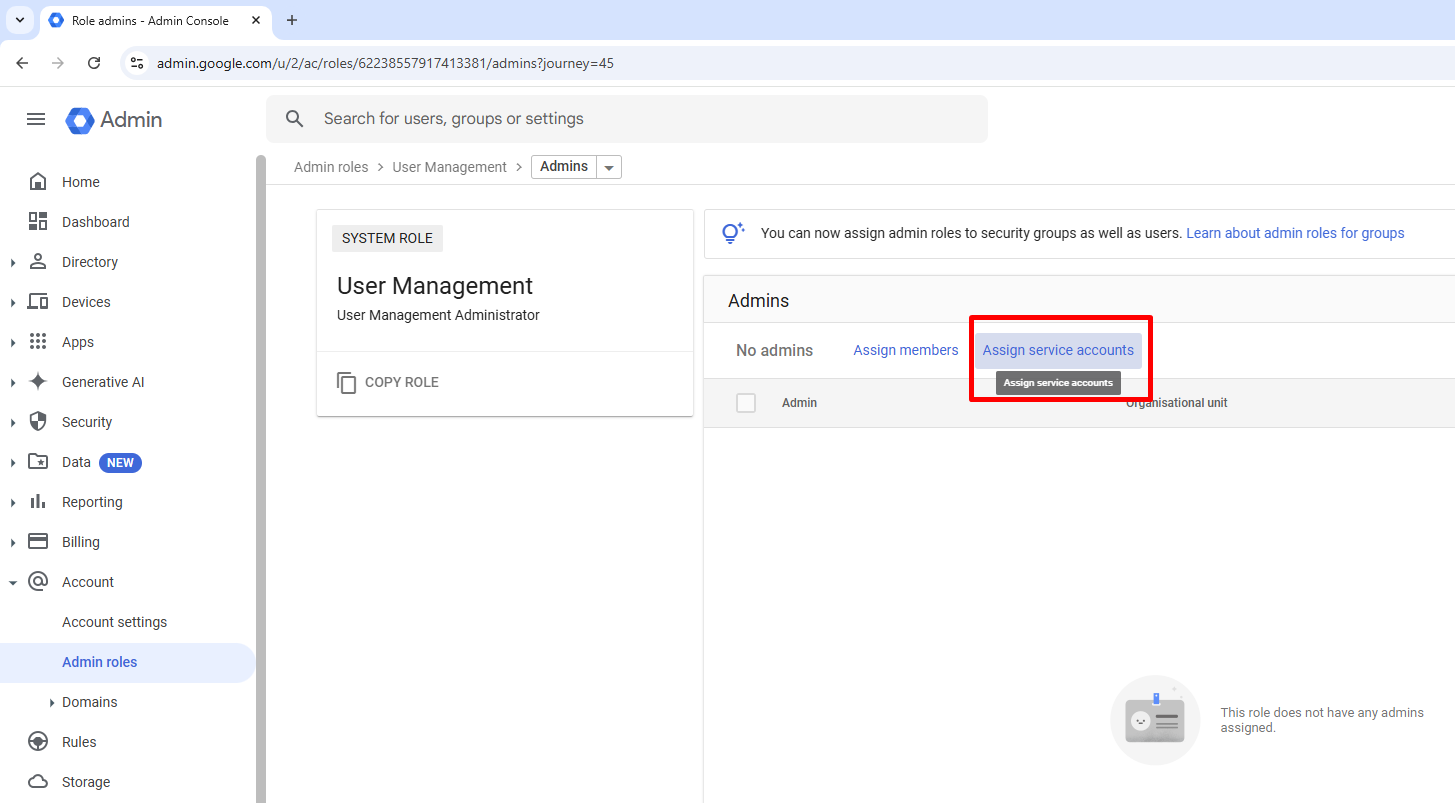The width and height of the screenshot is (1455, 803).
Task: Click the Reporting bar chart icon
Action: [38, 502]
